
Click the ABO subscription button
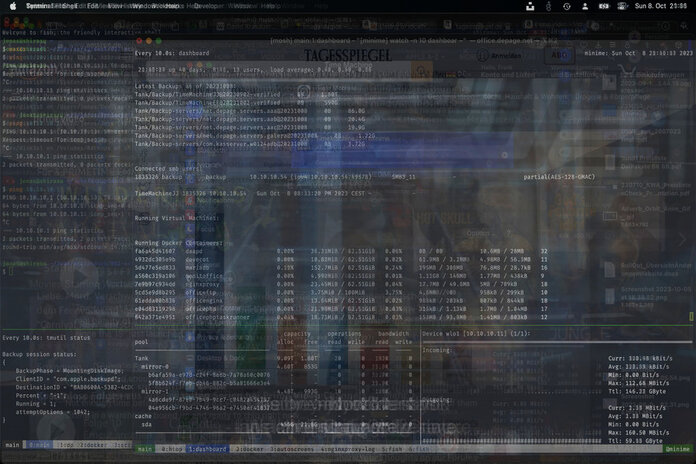[x=560, y=56]
